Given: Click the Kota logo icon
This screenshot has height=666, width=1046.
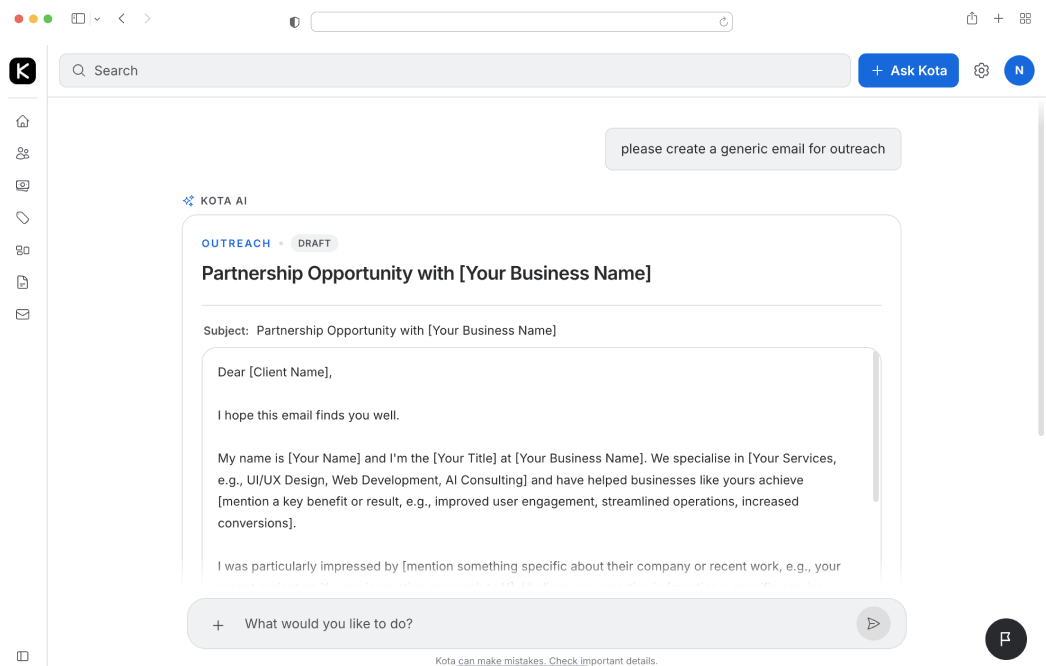Looking at the screenshot, I should click(23, 71).
